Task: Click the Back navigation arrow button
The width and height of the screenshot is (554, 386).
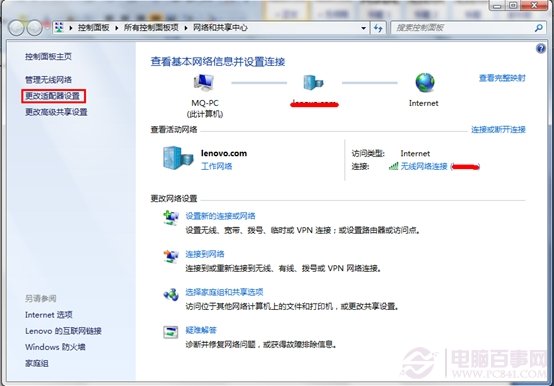Action: click(x=16, y=28)
